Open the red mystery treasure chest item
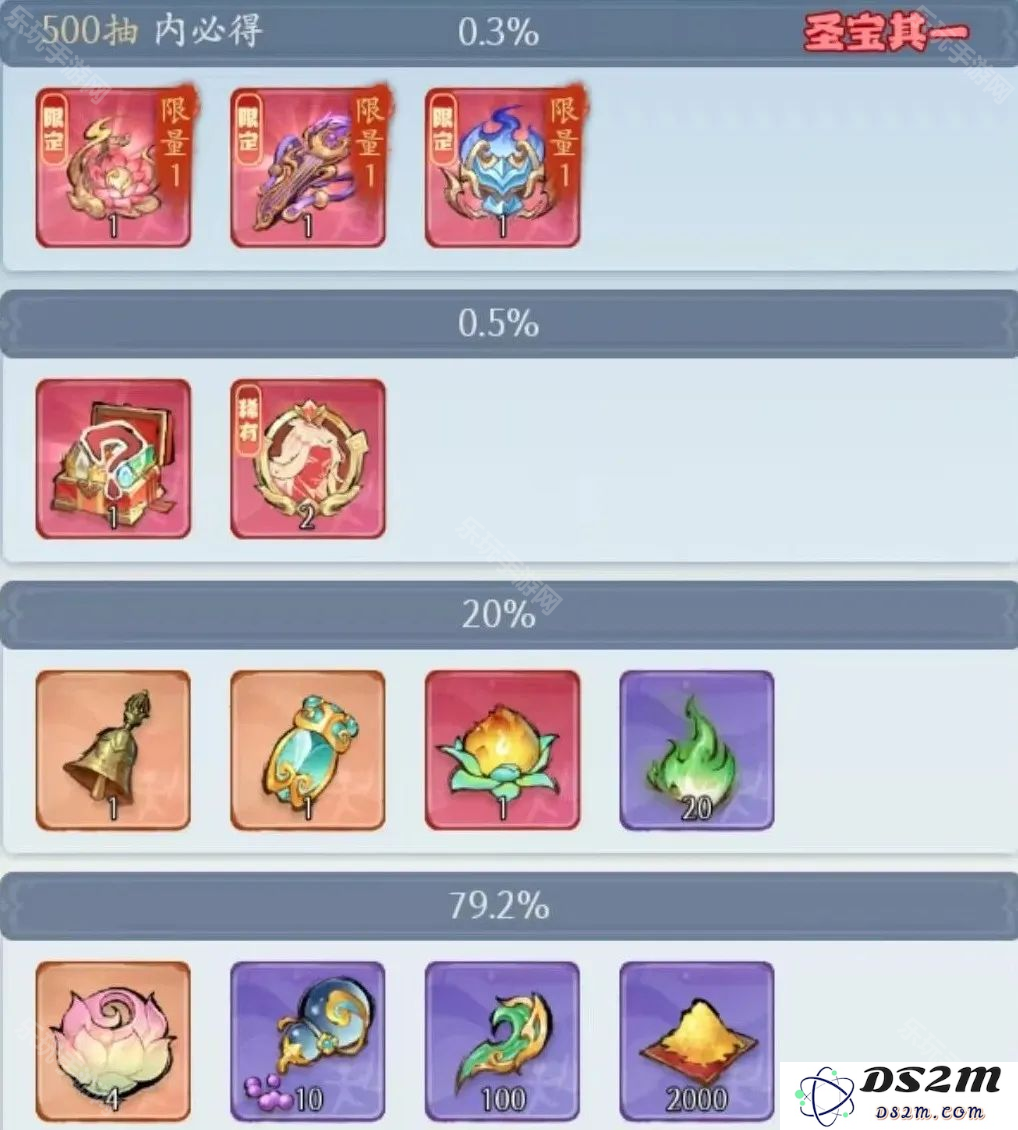Viewport: 1018px width, 1130px height. (x=113, y=459)
